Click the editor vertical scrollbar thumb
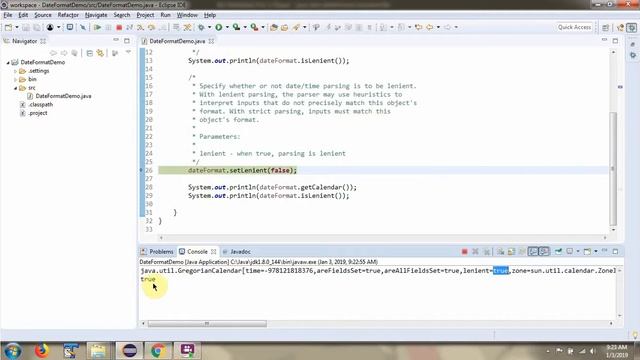Screen dimensions: 640x360 tap(613, 169)
